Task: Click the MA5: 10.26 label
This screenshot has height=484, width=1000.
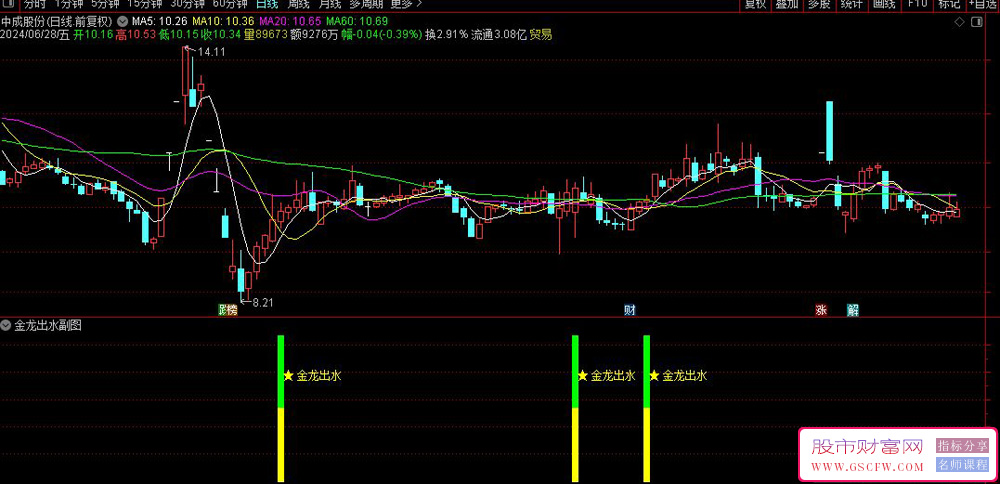Action: pyautogui.click(x=159, y=20)
